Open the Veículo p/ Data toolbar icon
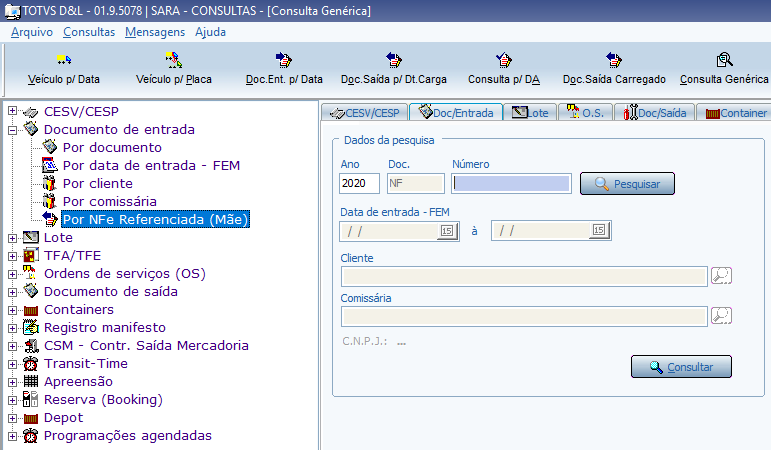The image size is (771, 450). (64, 60)
